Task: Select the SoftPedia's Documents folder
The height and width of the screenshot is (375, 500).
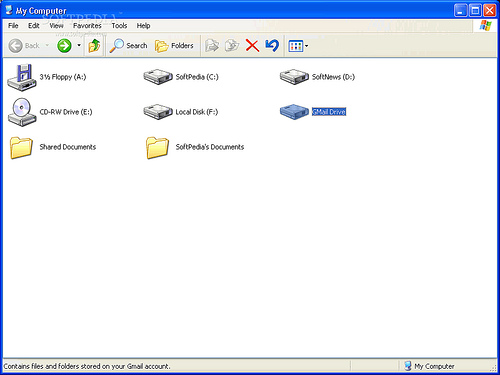Action: [157, 147]
